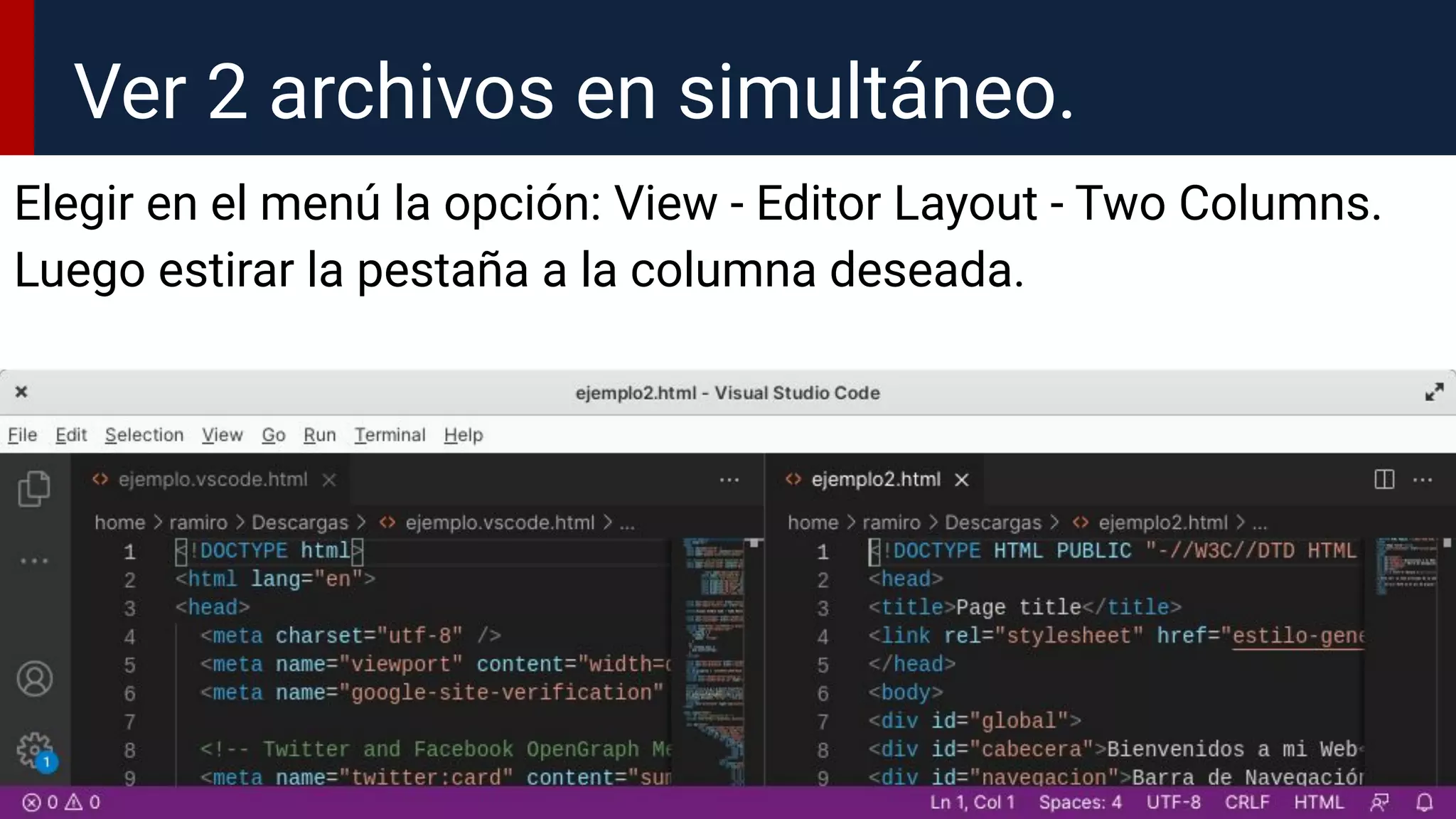The image size is (1456, 819).
Task: Close the ejemplo.vscode.html tab
Action: (328, 480)
